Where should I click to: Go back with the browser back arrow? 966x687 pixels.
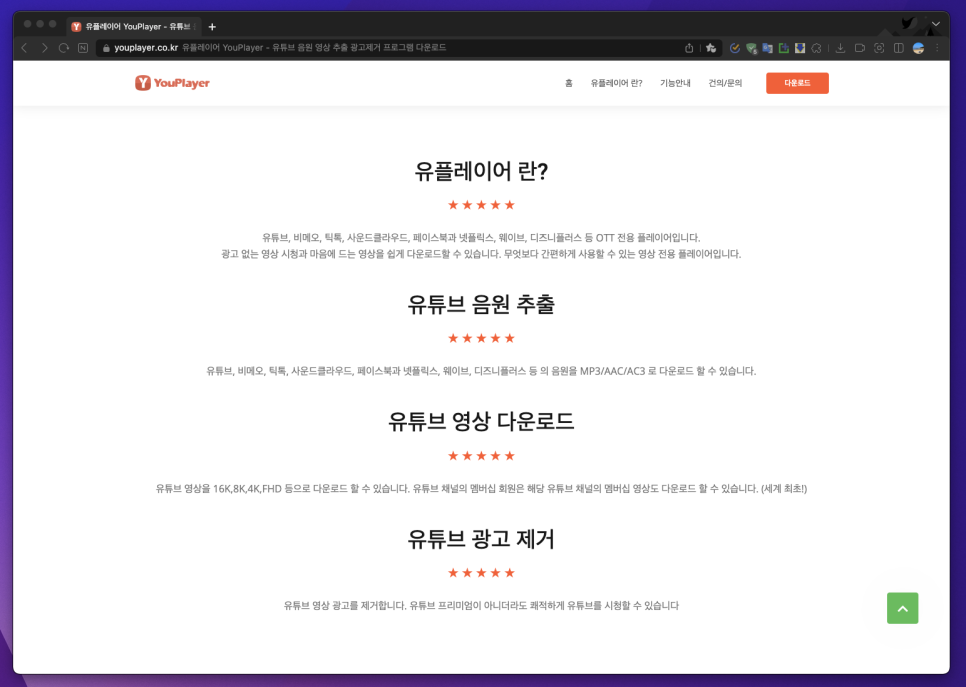(x=25, y=48)
